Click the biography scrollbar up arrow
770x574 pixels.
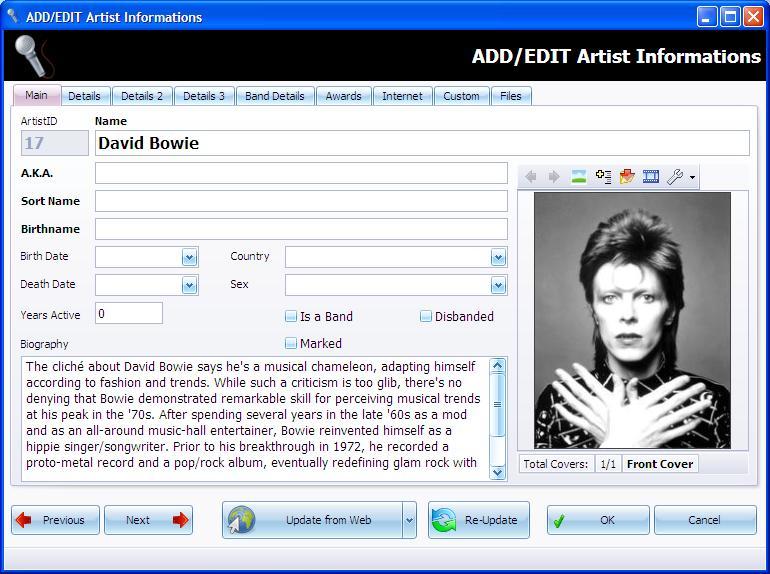pos(498,365)
